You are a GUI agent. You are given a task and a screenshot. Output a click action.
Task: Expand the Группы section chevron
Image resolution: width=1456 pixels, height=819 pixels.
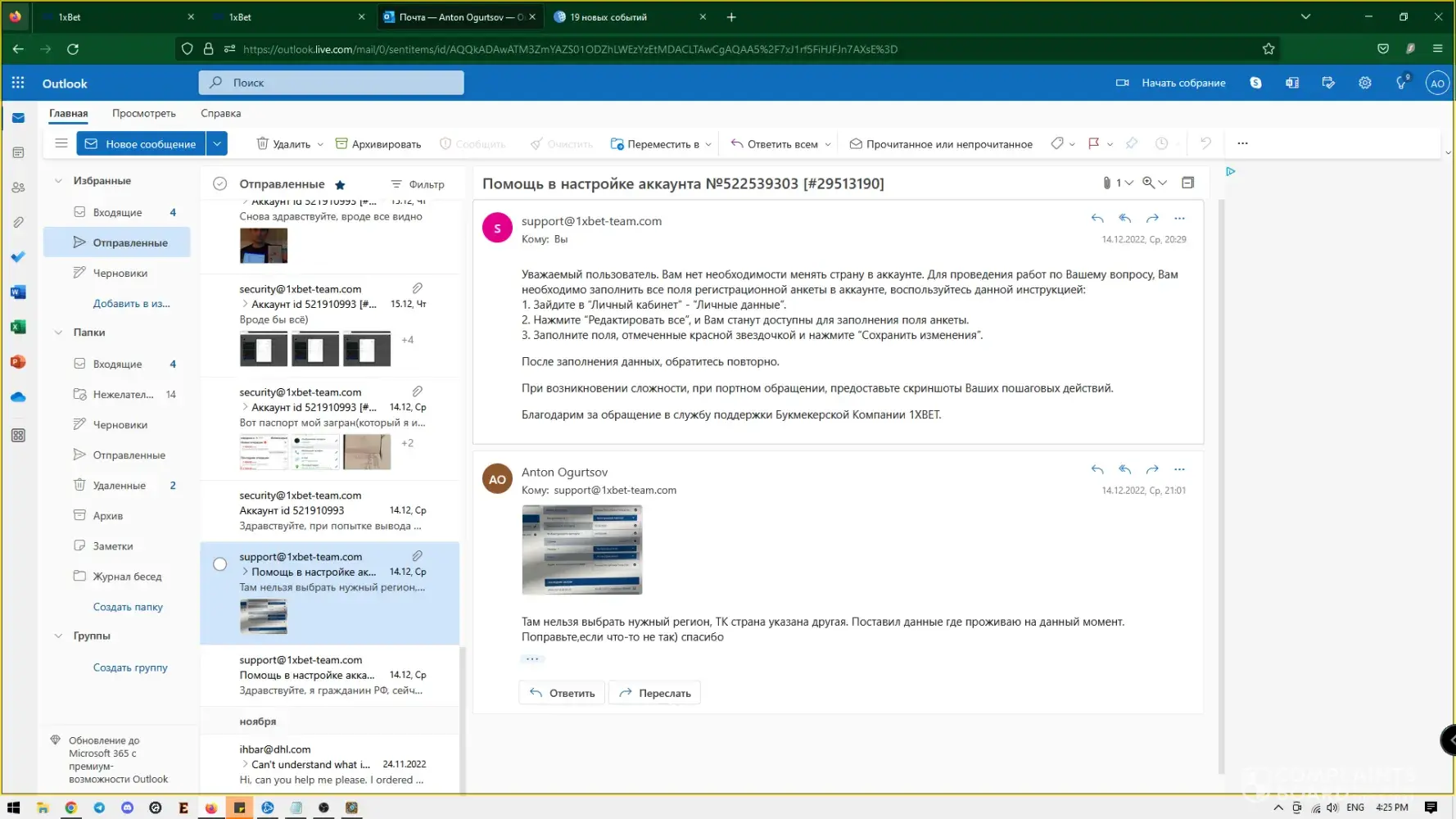[58, 636]
